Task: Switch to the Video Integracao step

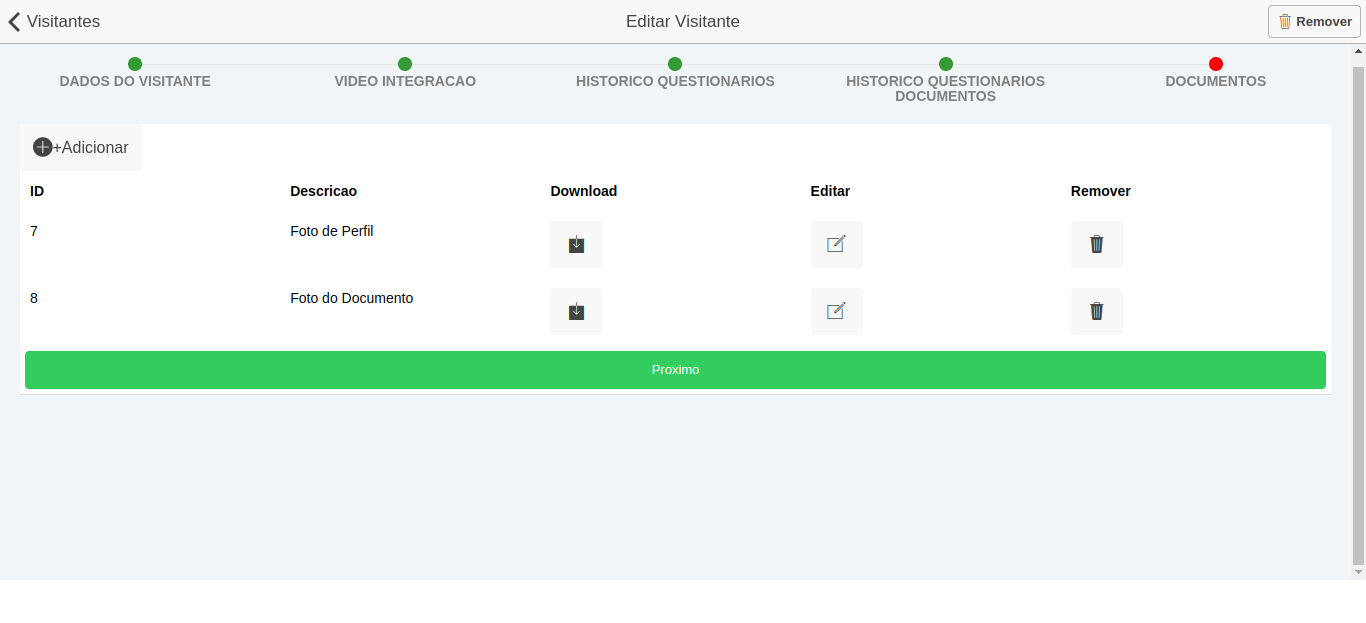Action: (x=405, y=81)
